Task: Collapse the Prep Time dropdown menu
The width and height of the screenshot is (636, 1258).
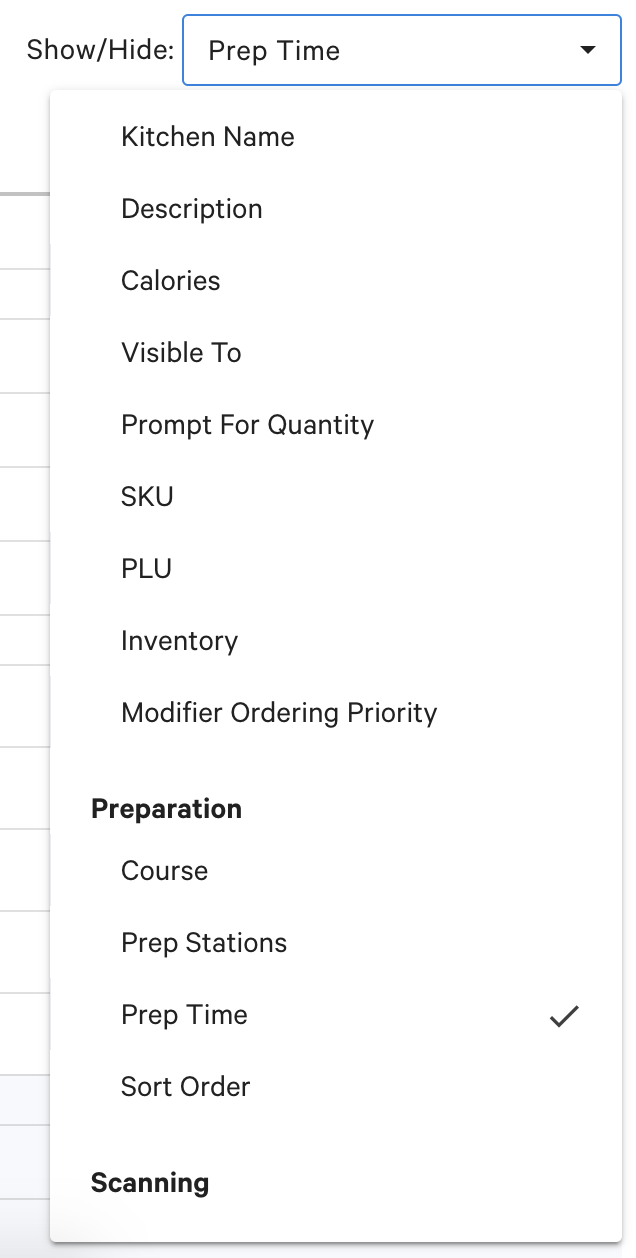Action: coord(400,50)
